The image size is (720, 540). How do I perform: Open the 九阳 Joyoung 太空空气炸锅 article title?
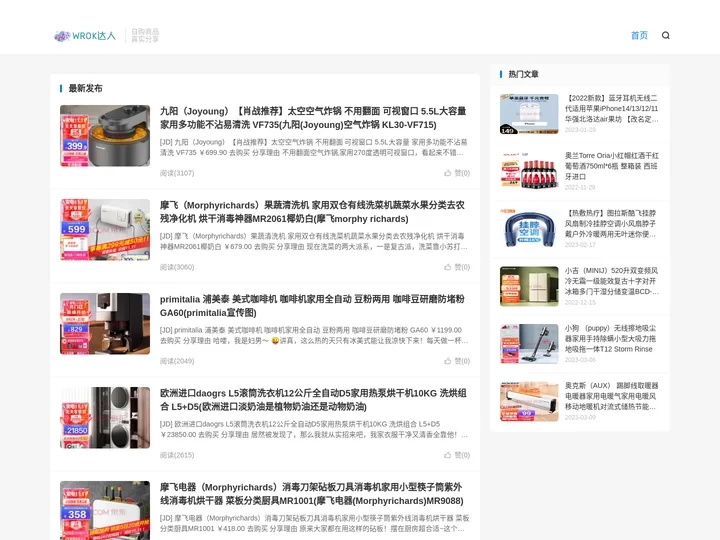tap(313, 118)
